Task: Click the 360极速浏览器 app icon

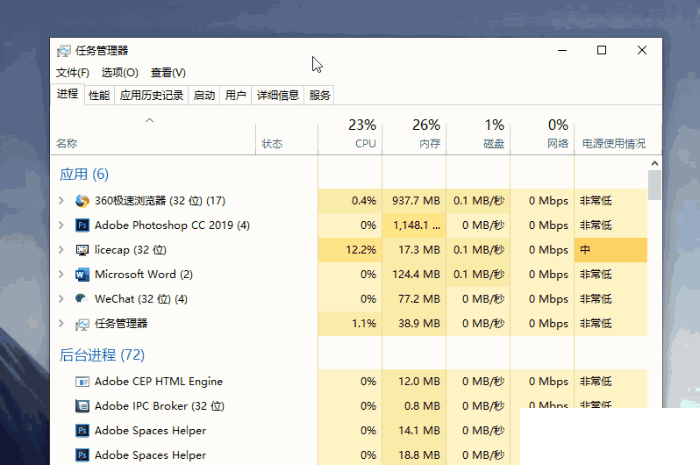Action: (x=82, y=201)
